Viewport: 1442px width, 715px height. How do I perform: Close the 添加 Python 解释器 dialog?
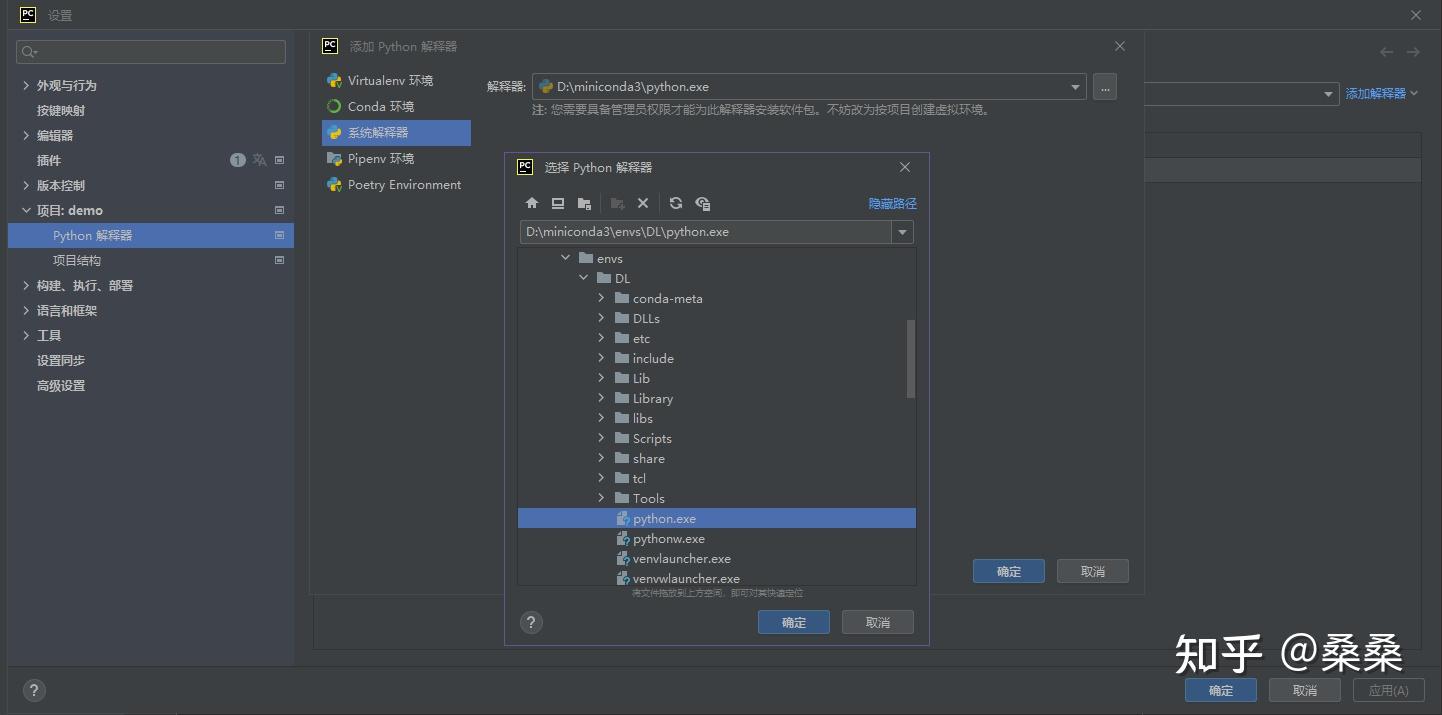click(x=1120, y=46)
